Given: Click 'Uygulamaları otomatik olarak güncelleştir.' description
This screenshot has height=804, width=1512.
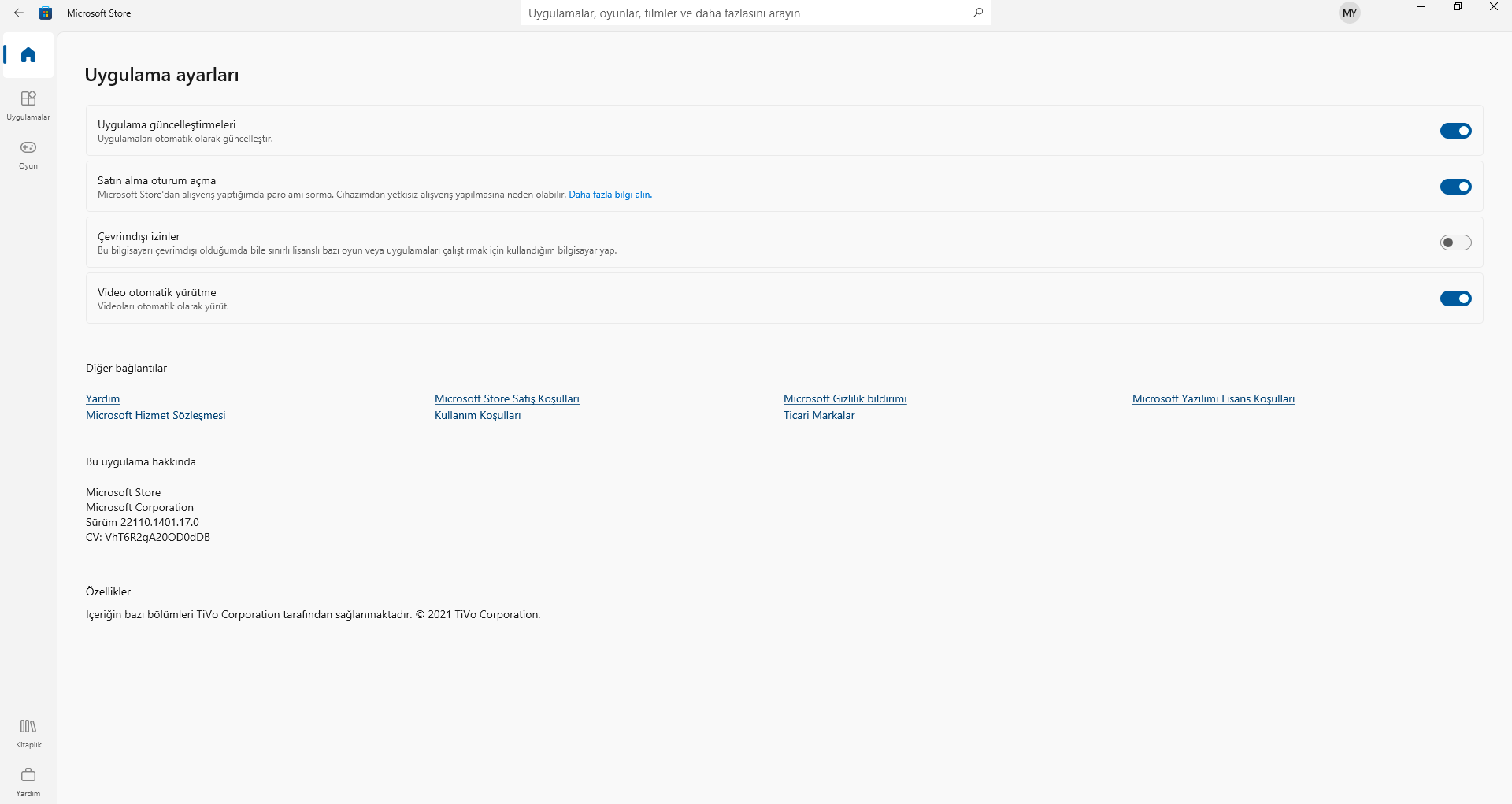Looking at the screenshot, I should tap(185, 139).
